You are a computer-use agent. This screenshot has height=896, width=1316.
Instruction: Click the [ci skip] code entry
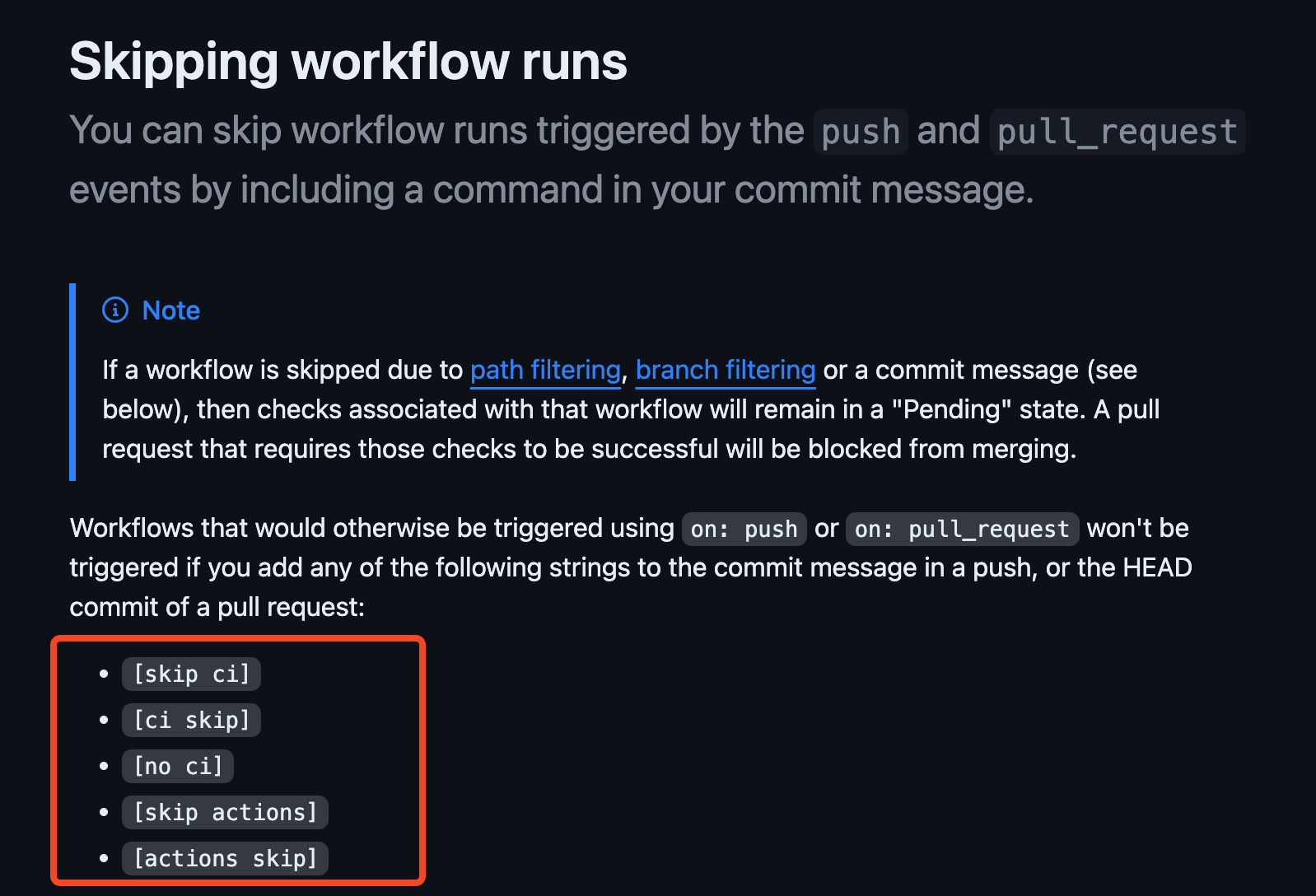point(191,720)
